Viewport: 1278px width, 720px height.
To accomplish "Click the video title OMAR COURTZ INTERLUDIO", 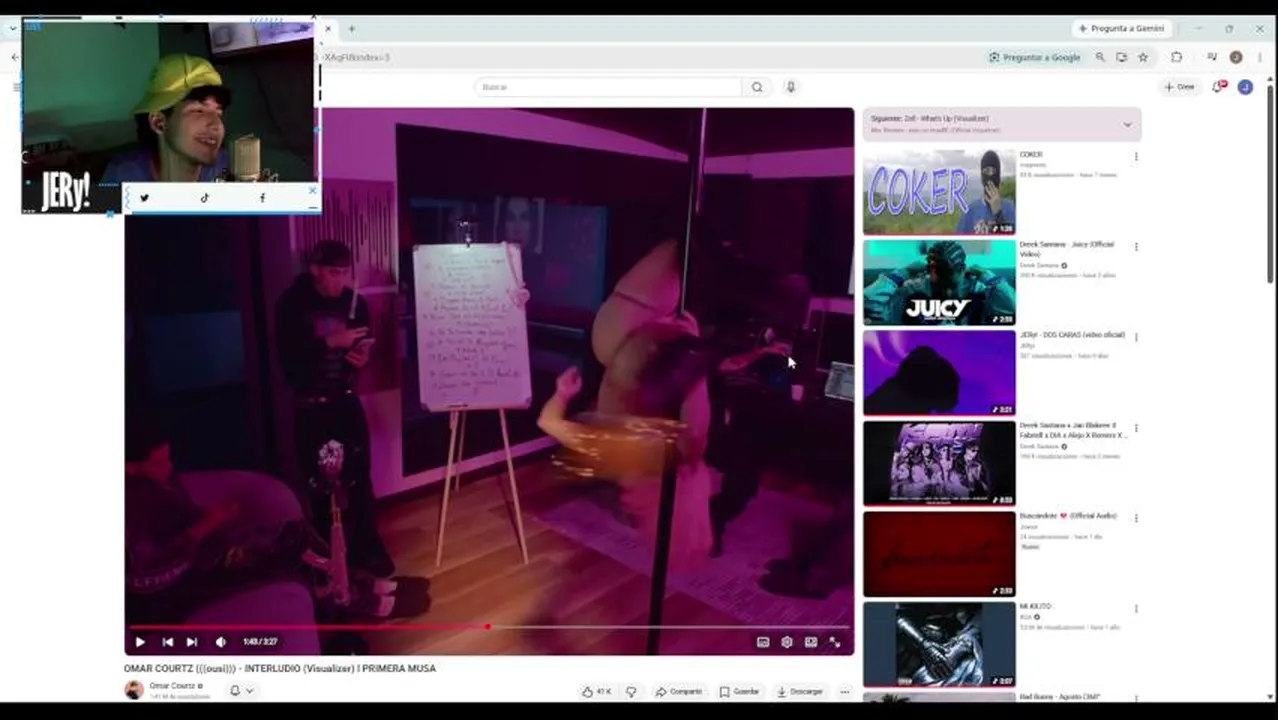I will [x=280, y=668].
